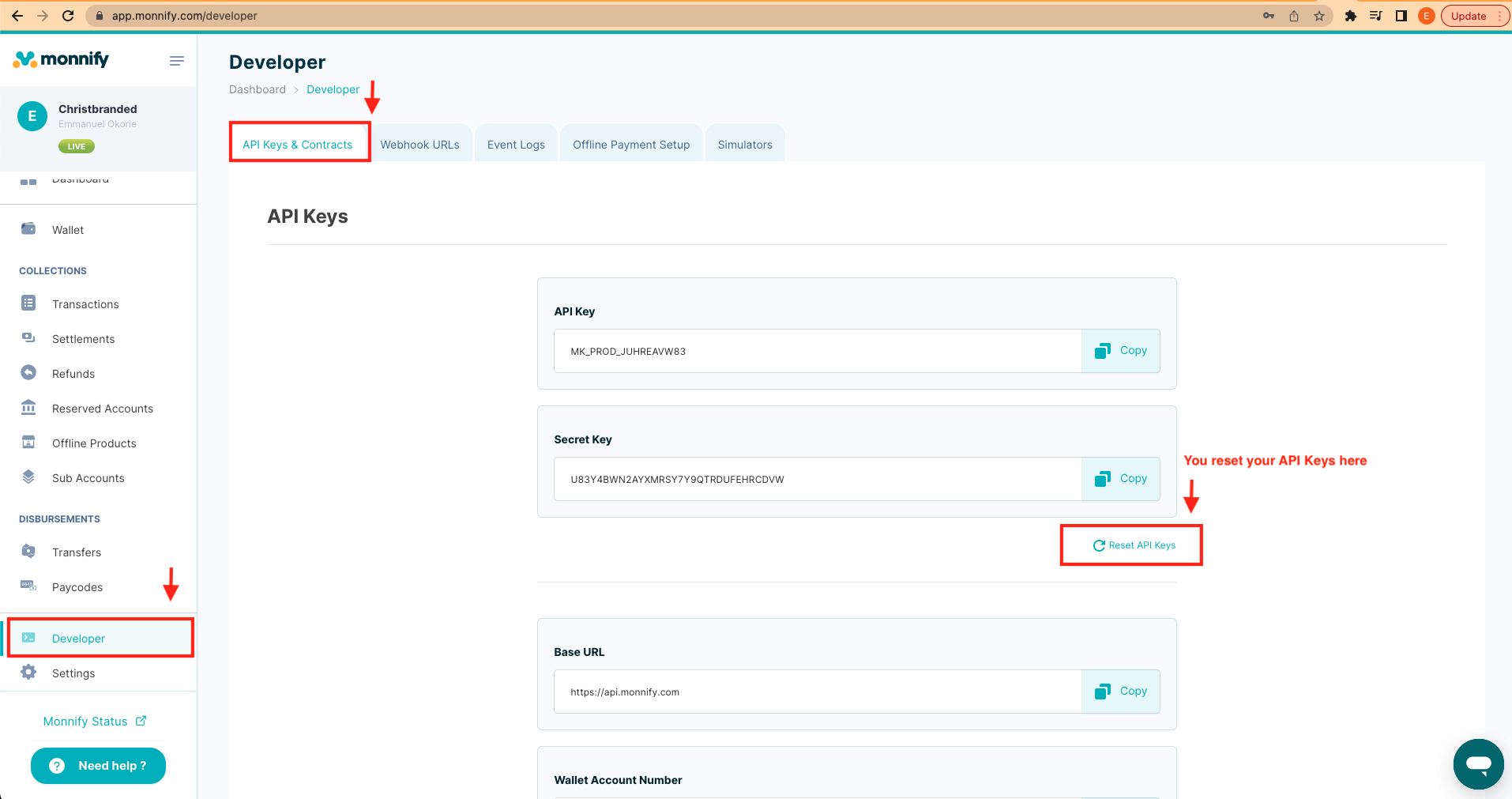Select the Simulators tab
1512x799 pixels.
point(745,145)
